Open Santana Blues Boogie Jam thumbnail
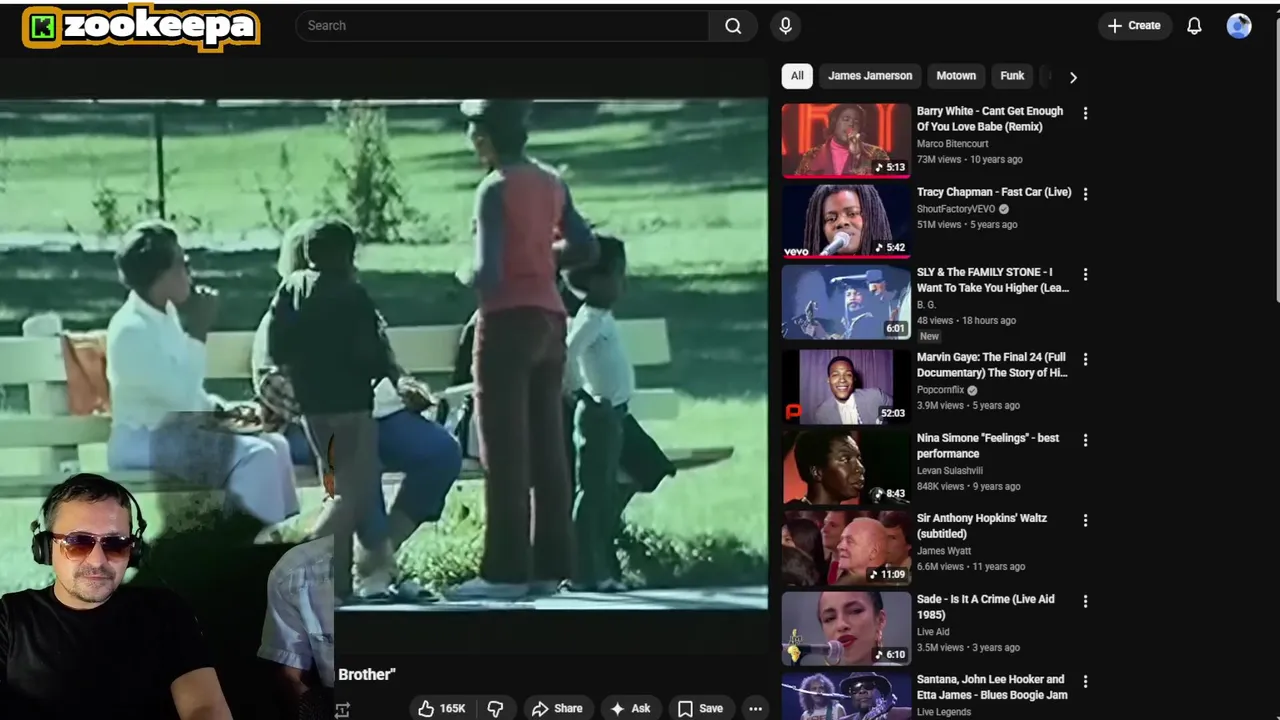Viewport: 1280px width, 720px height. pos(846,696)
